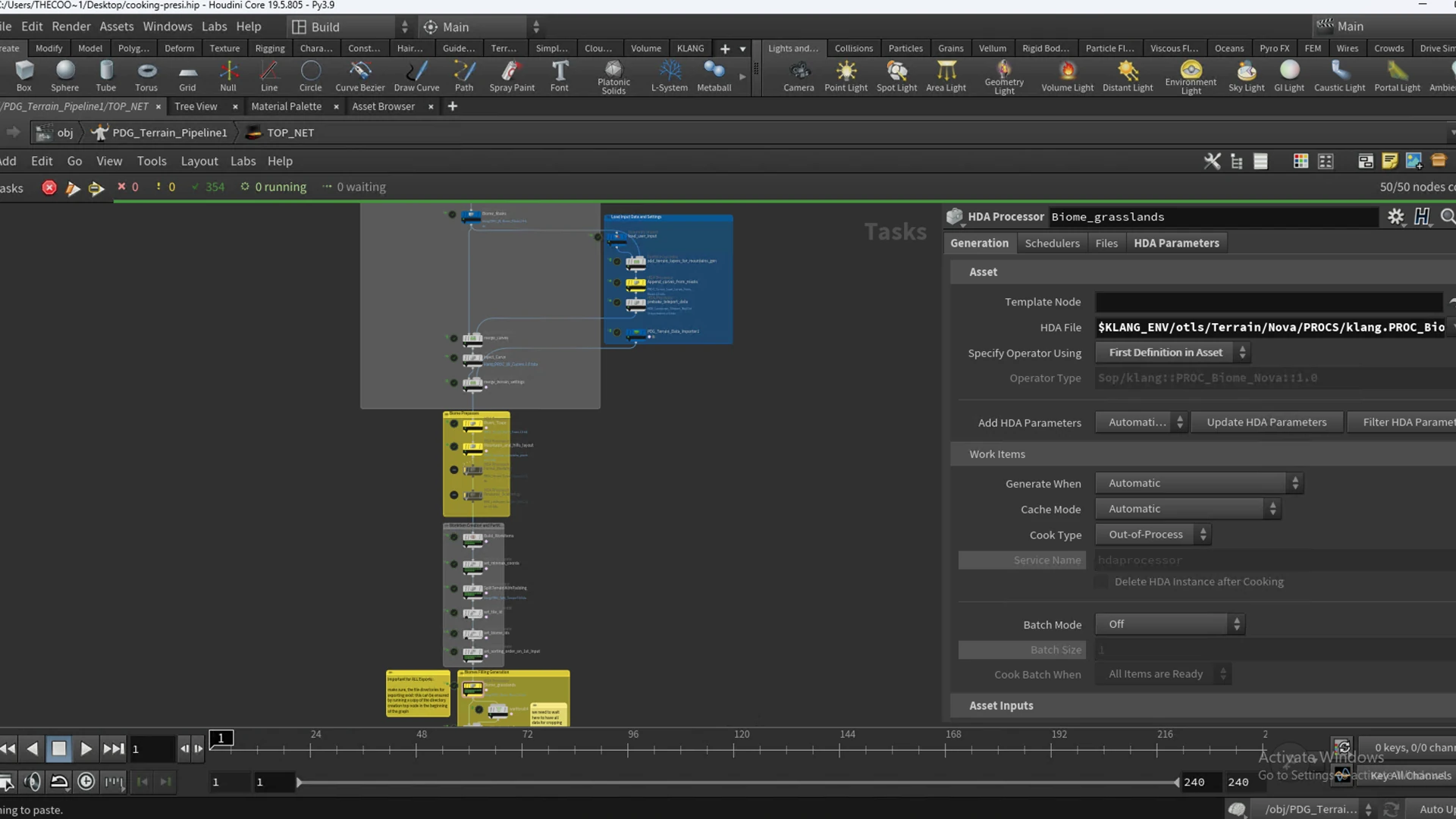Open the Material Palette tab
The height and width of the screenshot is (819, 1456).
286,107
